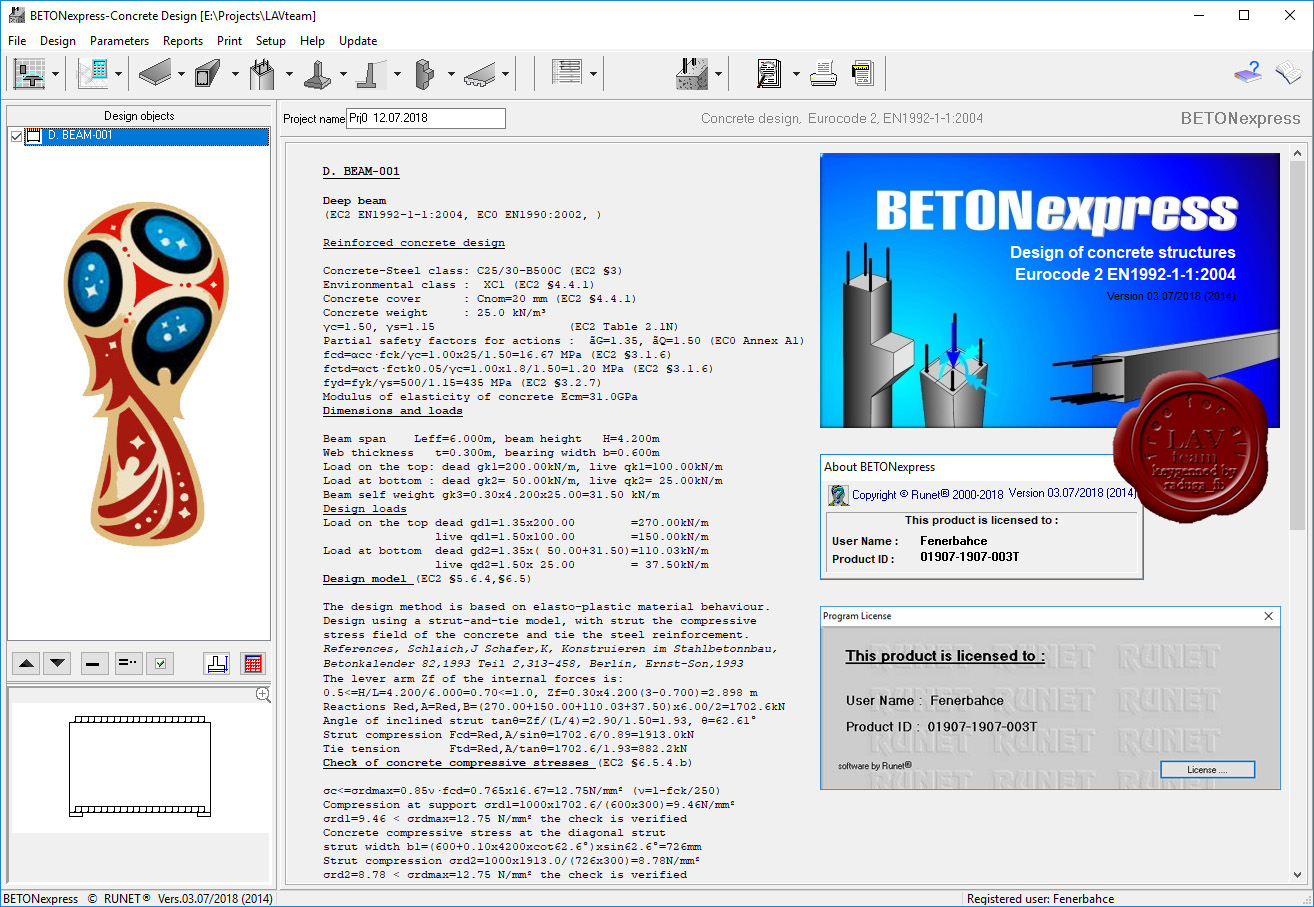The image size is (1314, 907).
Task: Open the retaining wall dropdown arrow
Action: click(397, 74)
